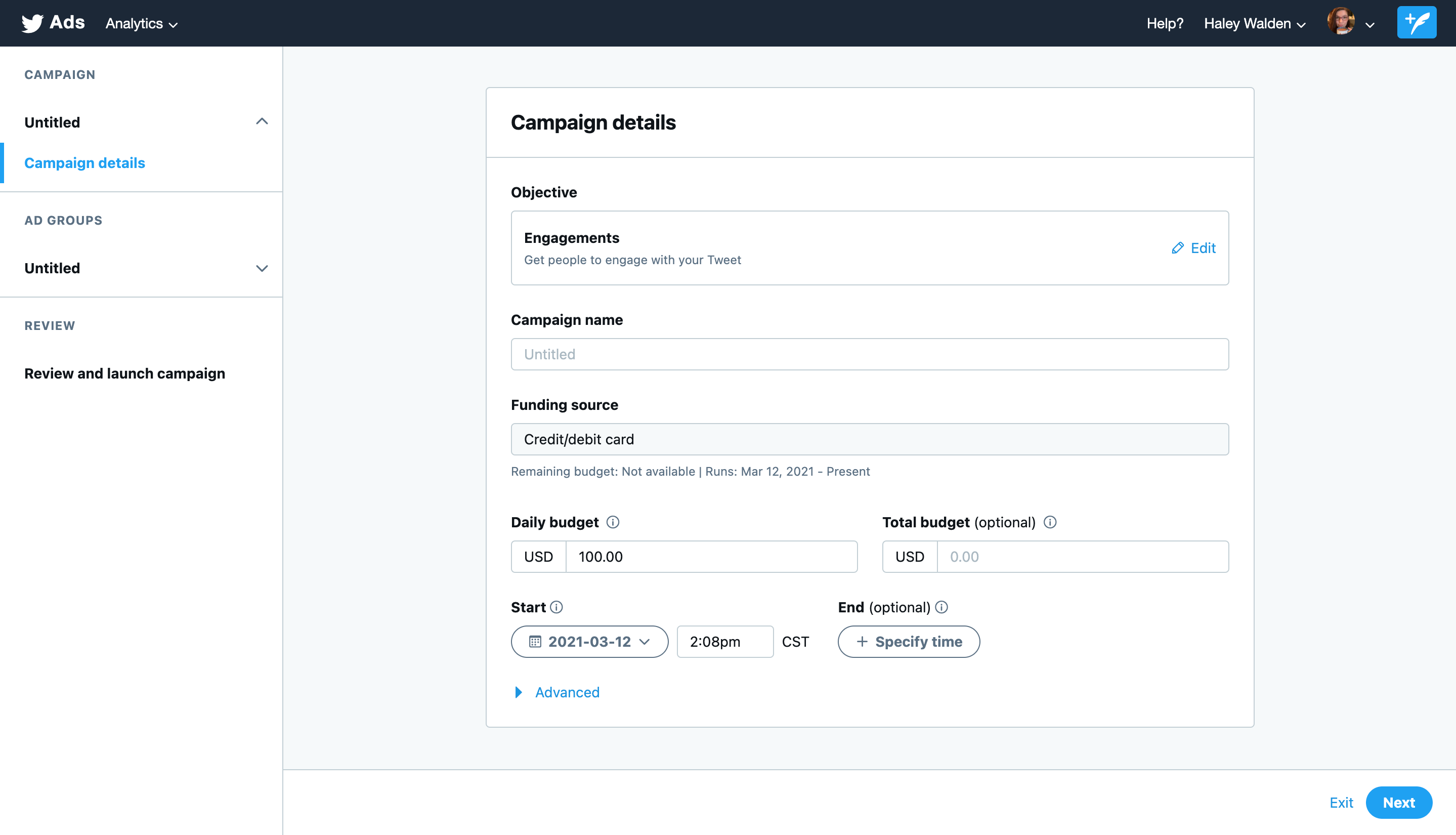This screenshot has width=1456, height=835.
Task: Click the Start info icon
Action: coord(556,607)
